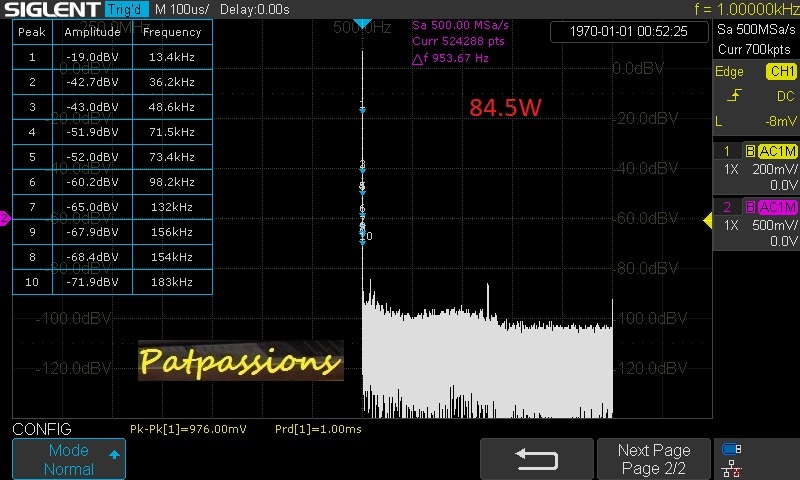
Task: Open the Mode Normal selector
Action: tap(68, 459)
